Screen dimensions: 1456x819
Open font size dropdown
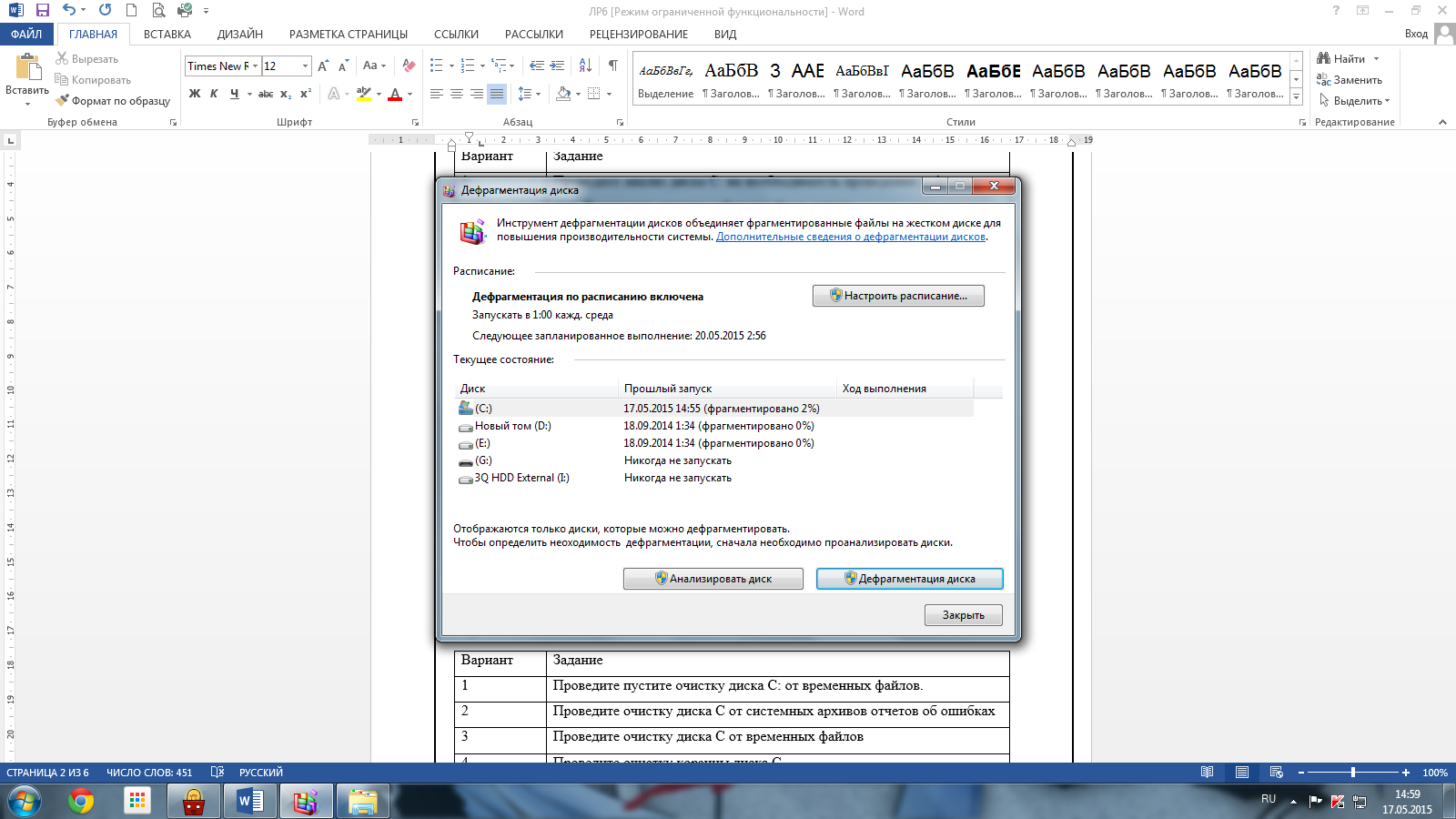click(x=305, y=66)
